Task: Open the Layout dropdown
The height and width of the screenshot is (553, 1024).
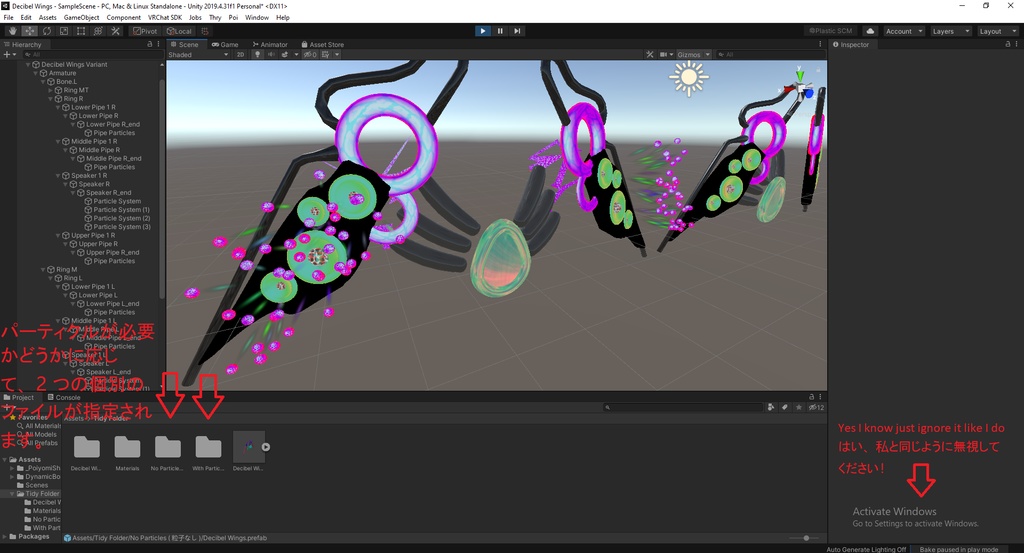Action: click(x=998, y=31)
